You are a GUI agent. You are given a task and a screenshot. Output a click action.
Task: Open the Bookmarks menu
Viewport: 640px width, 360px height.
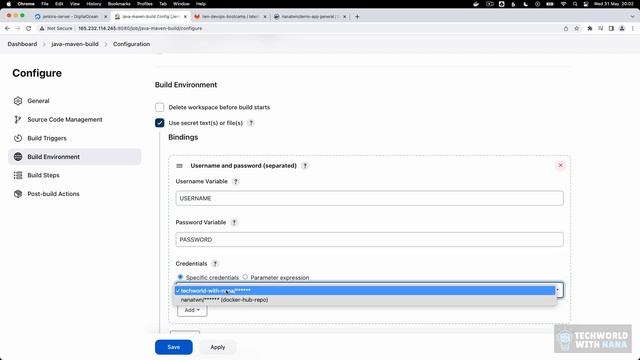click(x=119, y=4)
